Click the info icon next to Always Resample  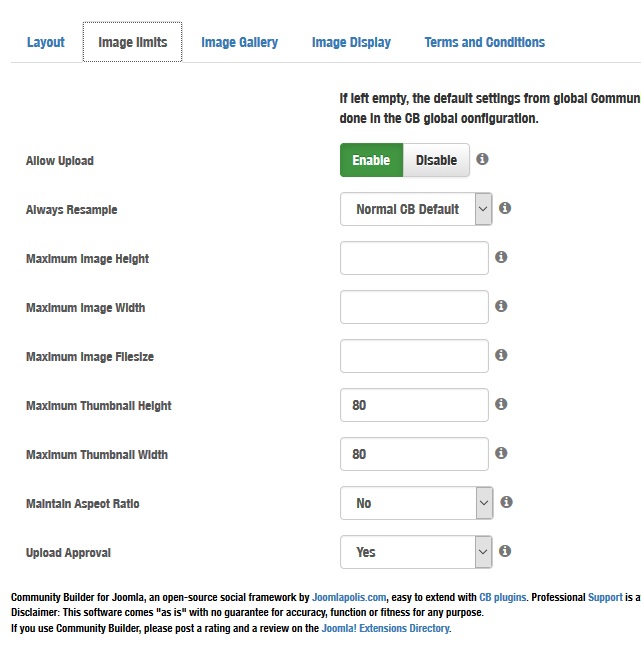(x=505, y=208)
